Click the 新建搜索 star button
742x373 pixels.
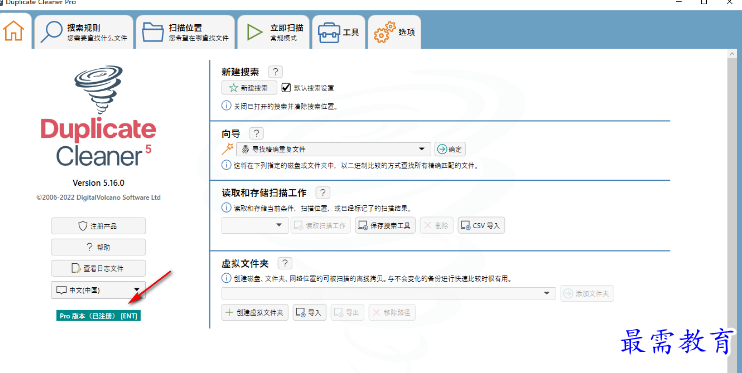(x=249, y=88)
